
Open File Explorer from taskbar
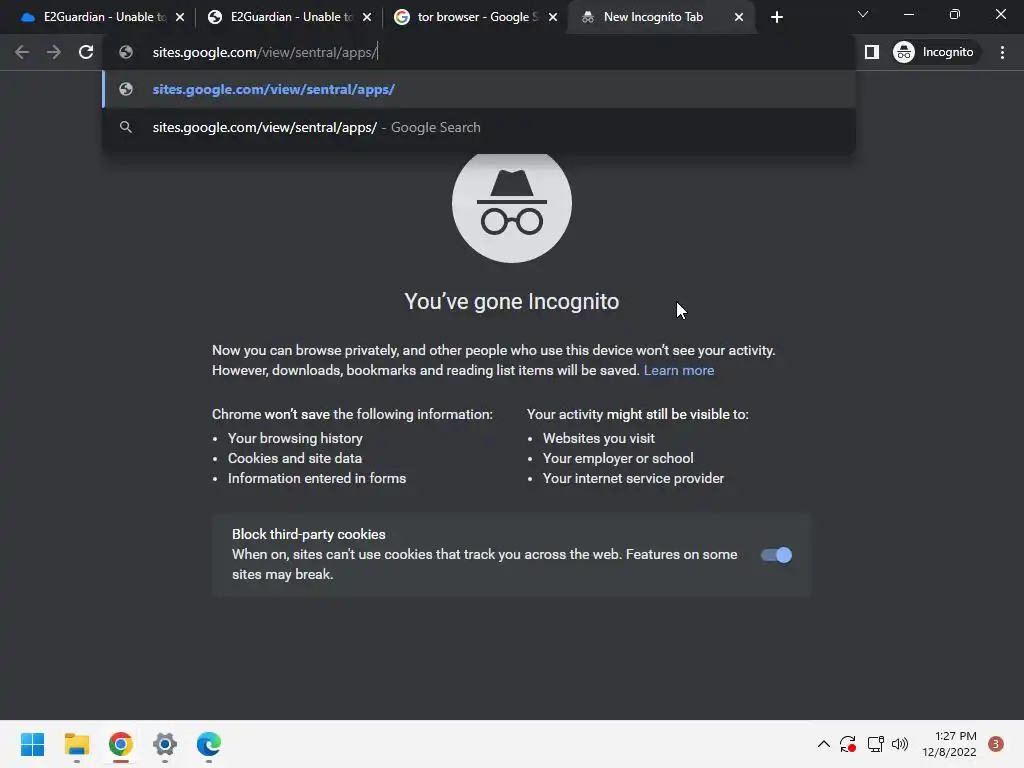click(x=76, y=744)
